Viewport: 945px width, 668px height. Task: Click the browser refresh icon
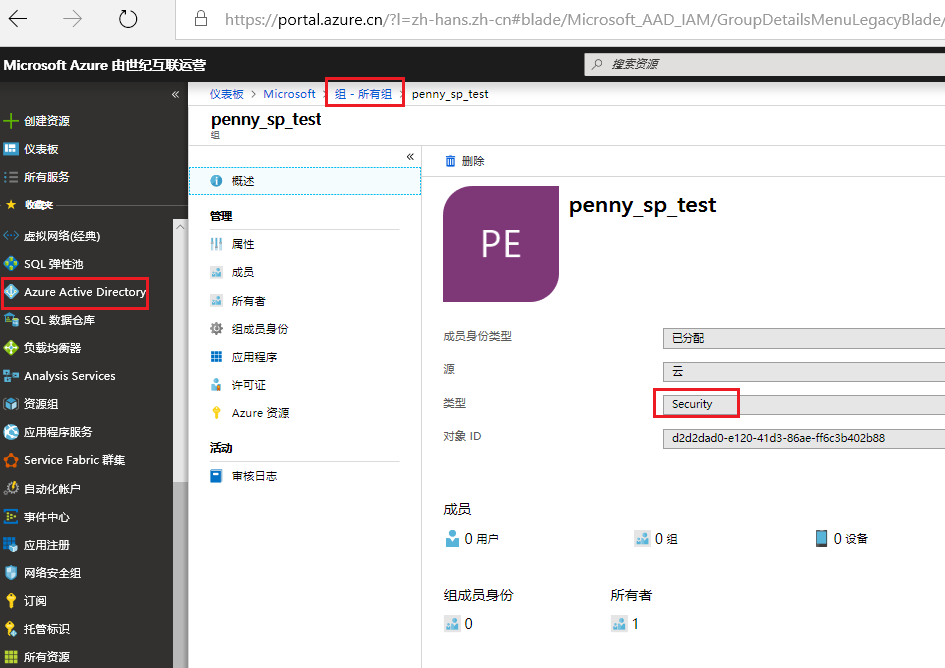(127, 19)
